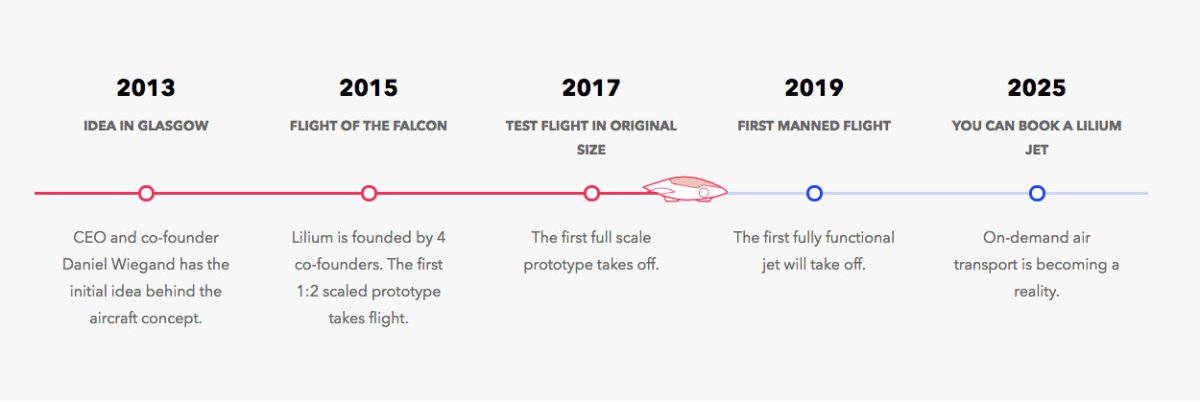Select the 2017 timeline marker circle
Screen dimensions: 1200x402
click(592, 193)
